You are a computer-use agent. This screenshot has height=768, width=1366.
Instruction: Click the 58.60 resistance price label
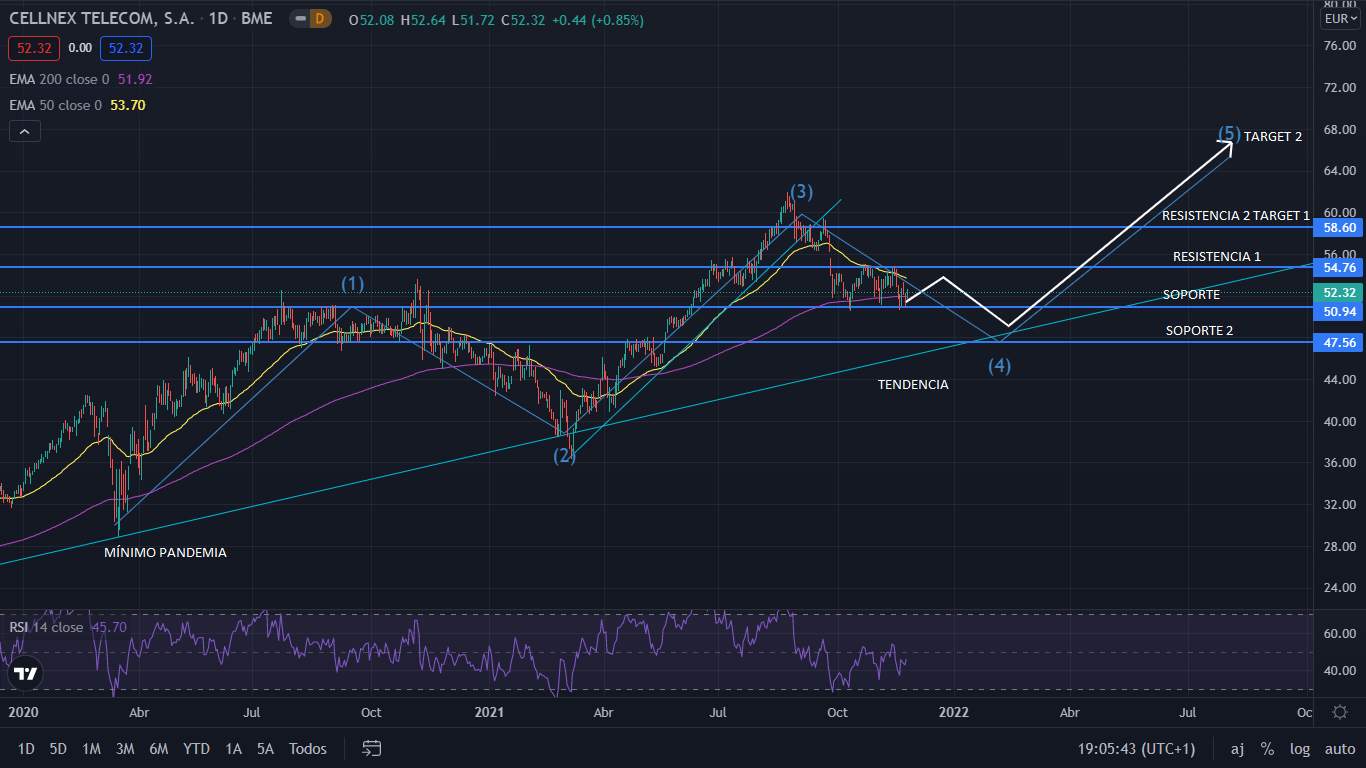pos(1339,228)
